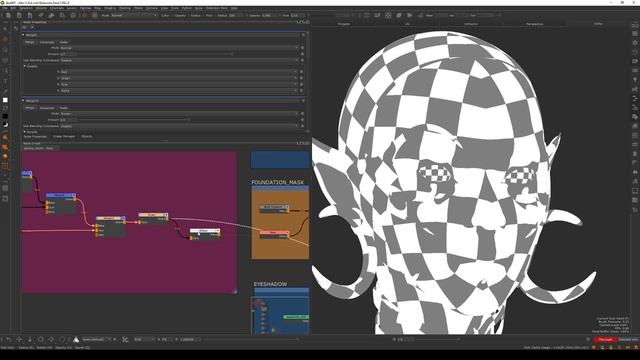The height and width of the screenshot is (360, 640).
Task: Click the white paint-bucket icon in bottom toolbar
Action: [x=76, y=340]
